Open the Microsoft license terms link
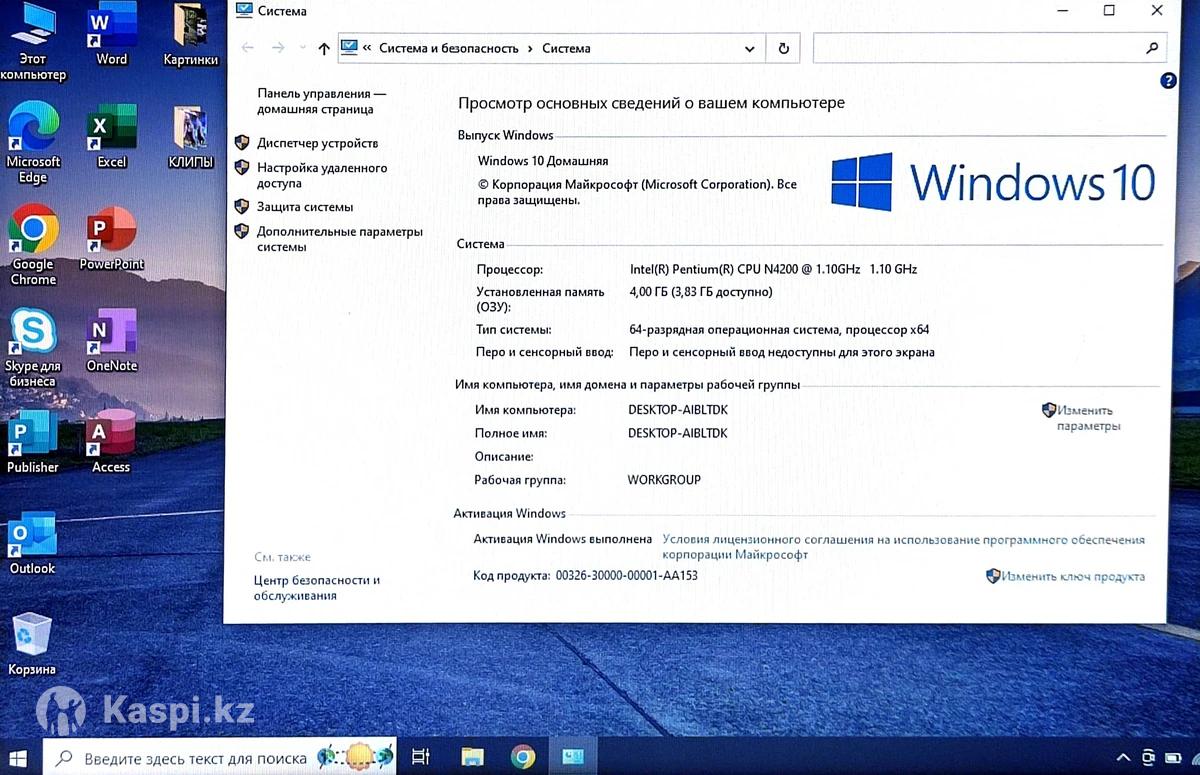 pos(903,547)
